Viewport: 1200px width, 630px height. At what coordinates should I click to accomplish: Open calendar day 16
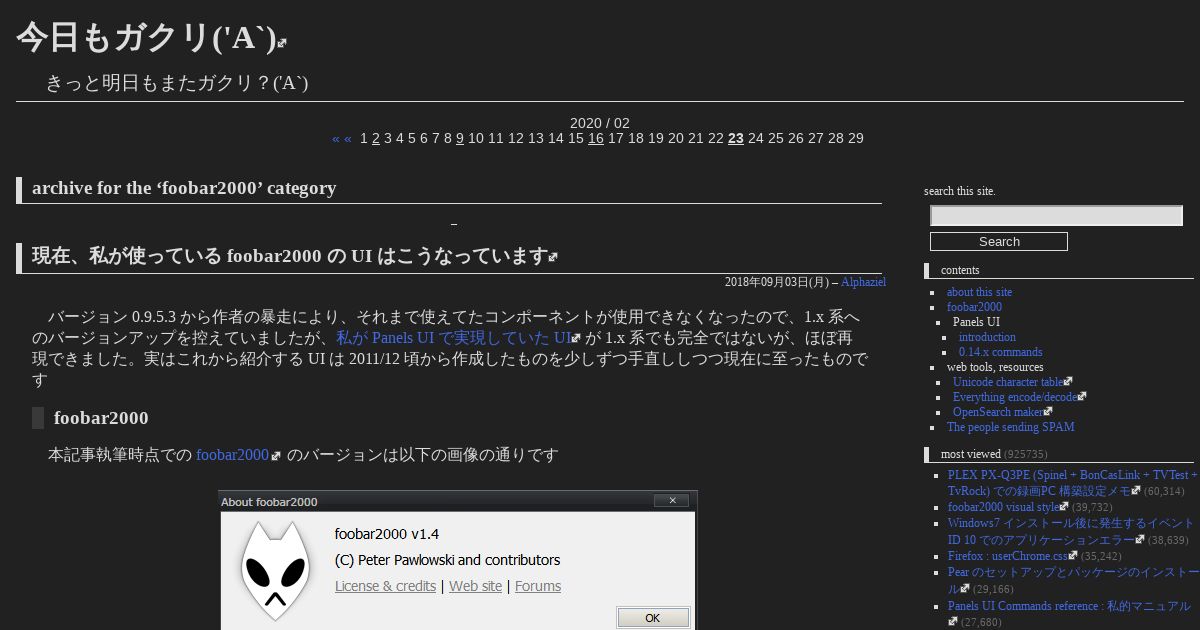(x=596, y=138)
